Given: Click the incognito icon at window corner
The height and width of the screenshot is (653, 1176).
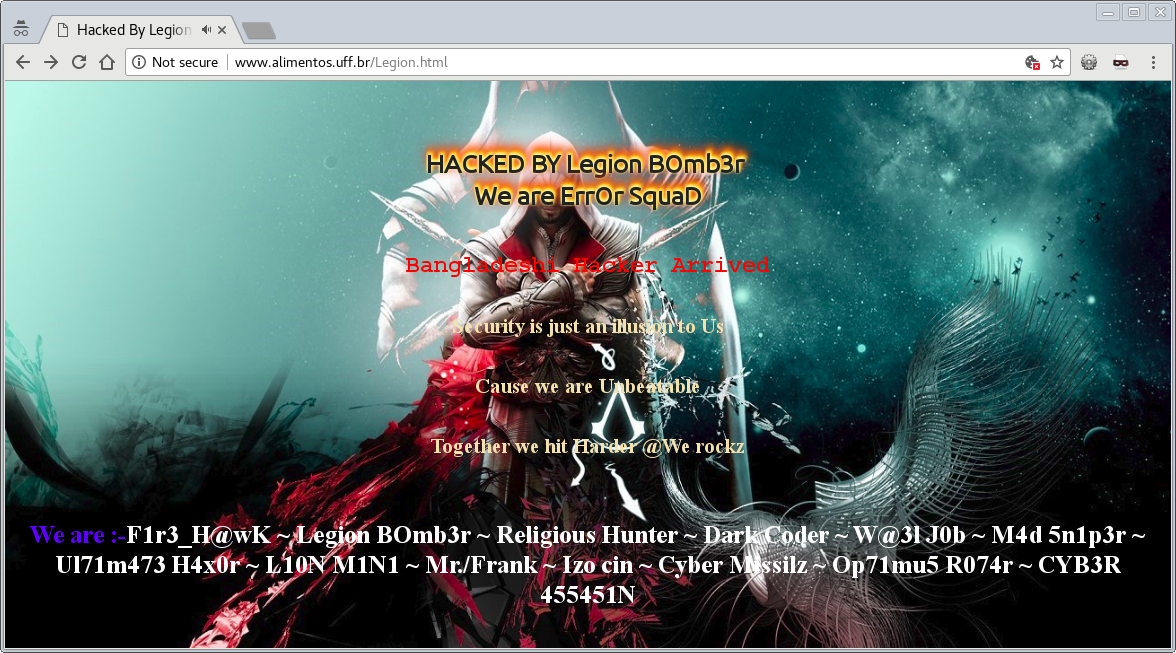Looking at the screenshot, I should coord(21,29).
